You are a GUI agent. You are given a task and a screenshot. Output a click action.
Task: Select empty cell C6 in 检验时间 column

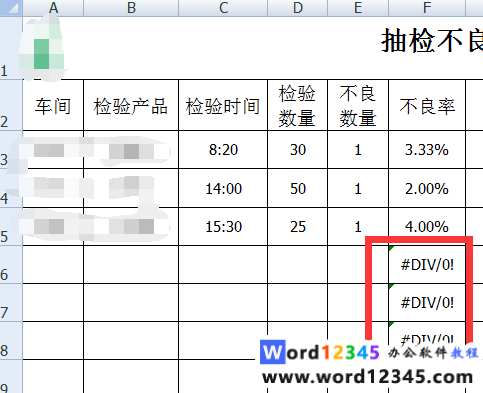pyautogui.click(x=223, y=264)
